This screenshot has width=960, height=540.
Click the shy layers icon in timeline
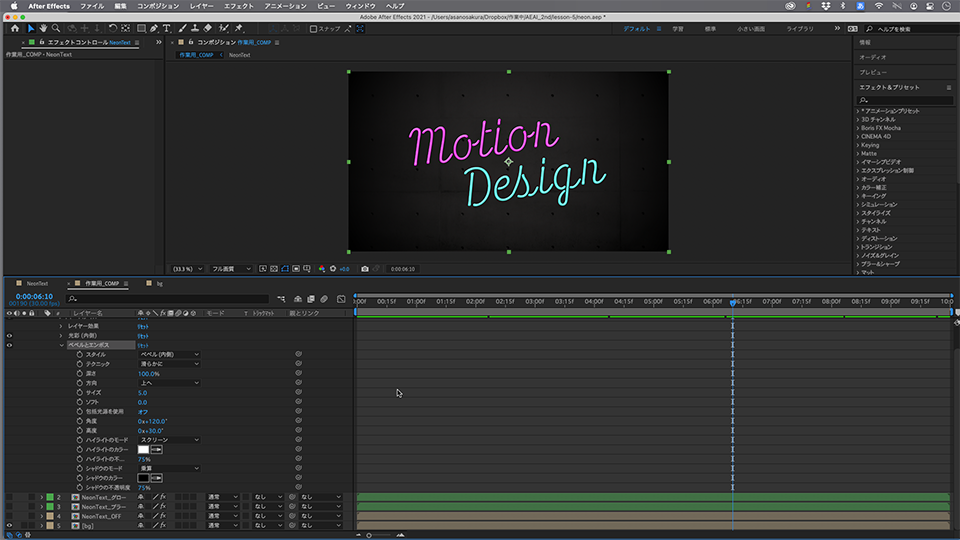pyautogui.click(x=298, y=299)
